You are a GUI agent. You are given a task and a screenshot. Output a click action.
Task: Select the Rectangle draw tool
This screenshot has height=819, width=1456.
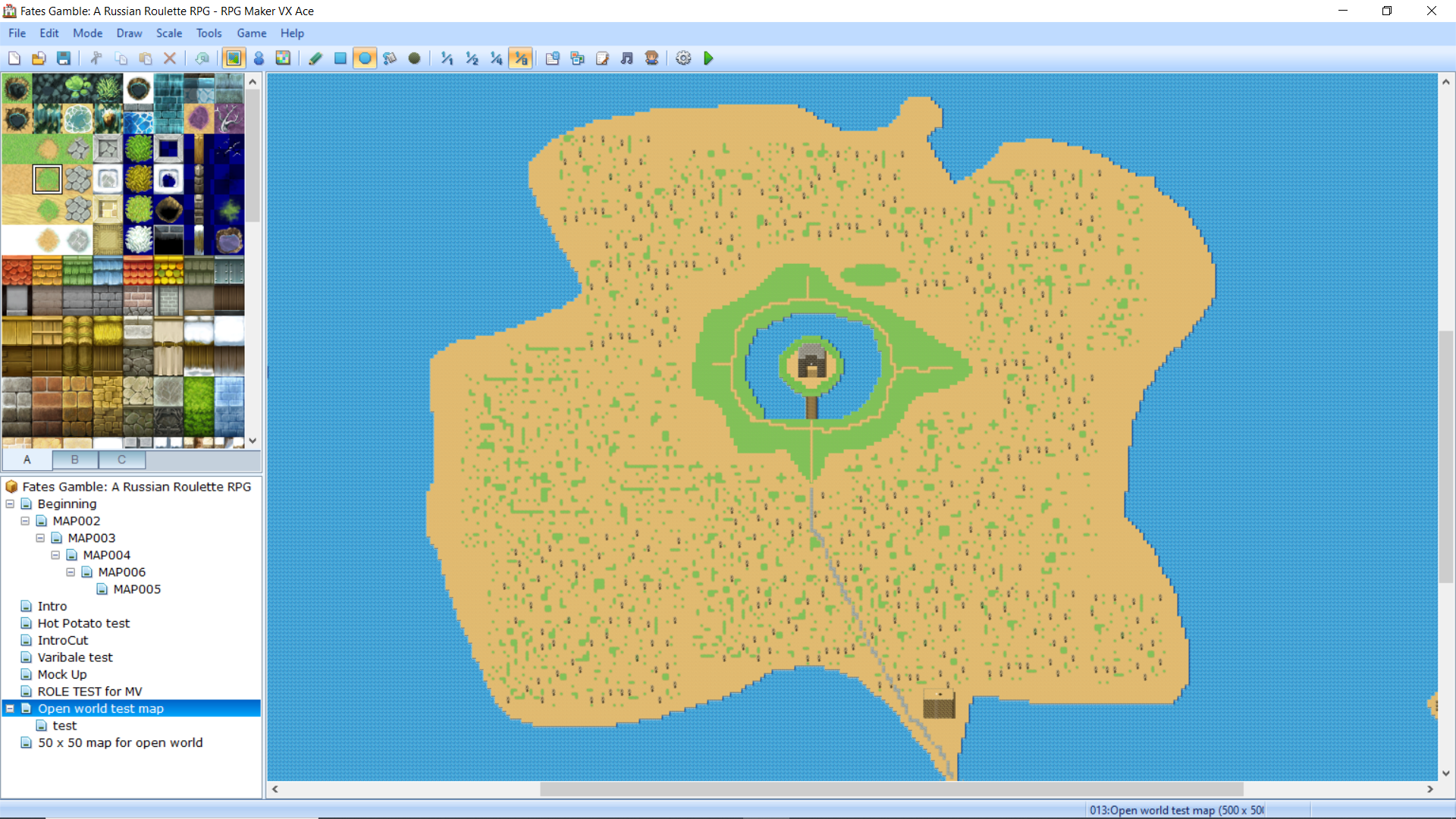tap(340, 58)
